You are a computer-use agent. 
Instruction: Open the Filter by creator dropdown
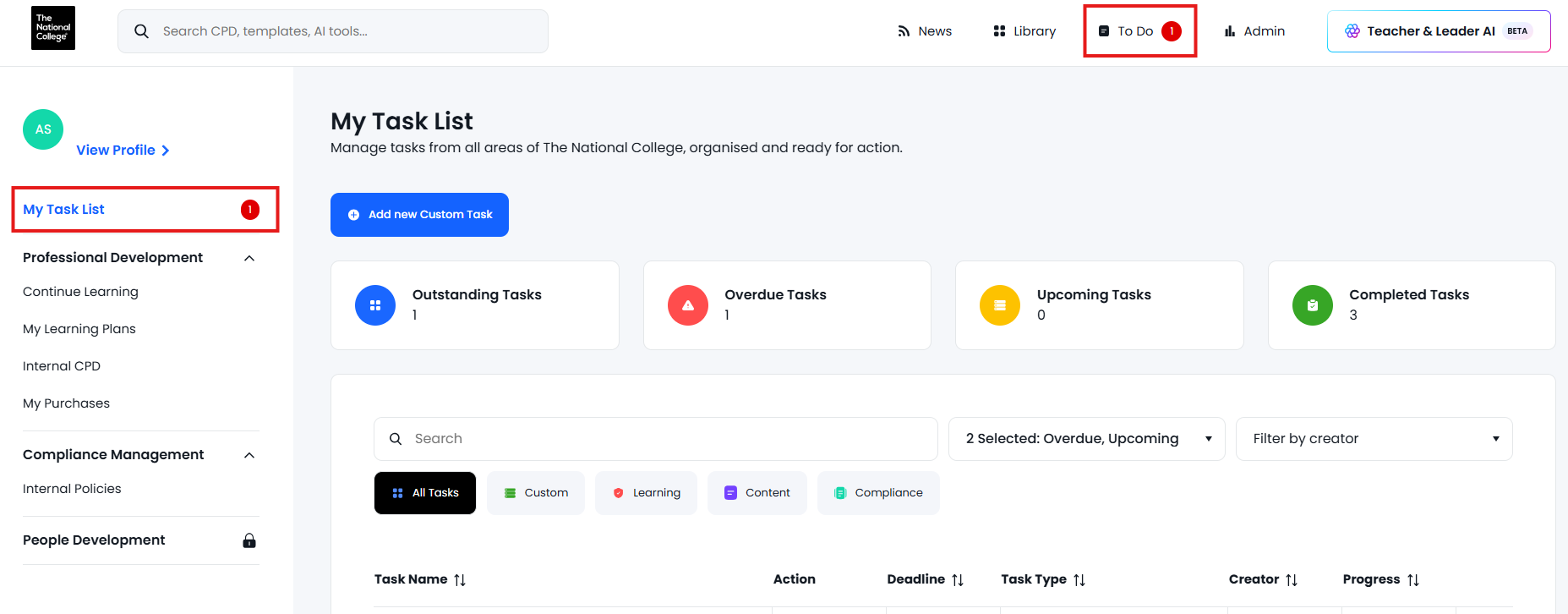coord(1374,439)
